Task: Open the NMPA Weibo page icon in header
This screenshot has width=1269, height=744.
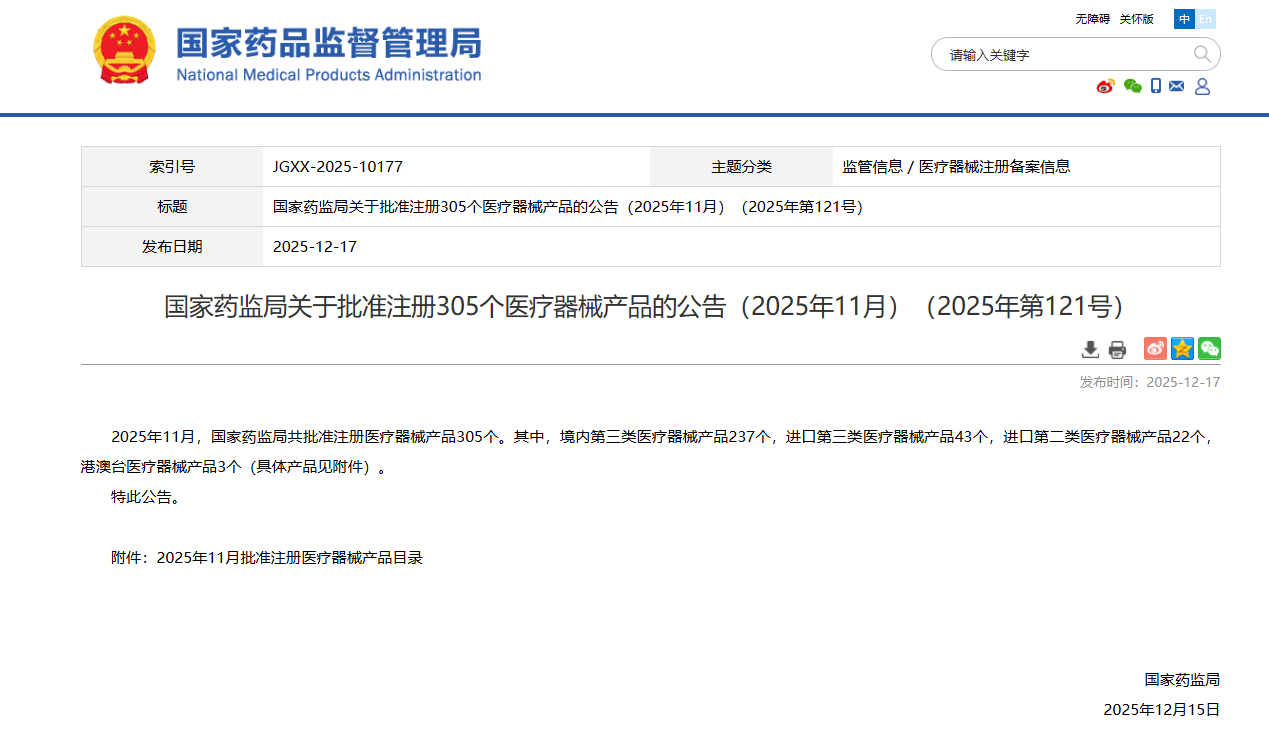Action: pos(1105,87)
